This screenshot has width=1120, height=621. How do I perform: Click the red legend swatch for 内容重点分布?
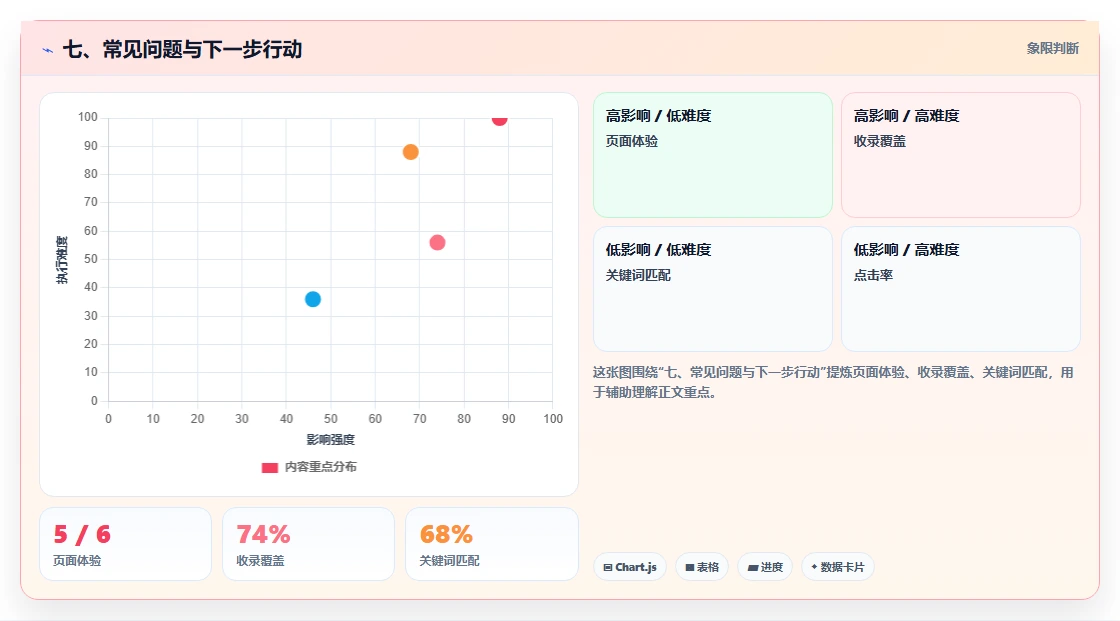pos(269,467)
